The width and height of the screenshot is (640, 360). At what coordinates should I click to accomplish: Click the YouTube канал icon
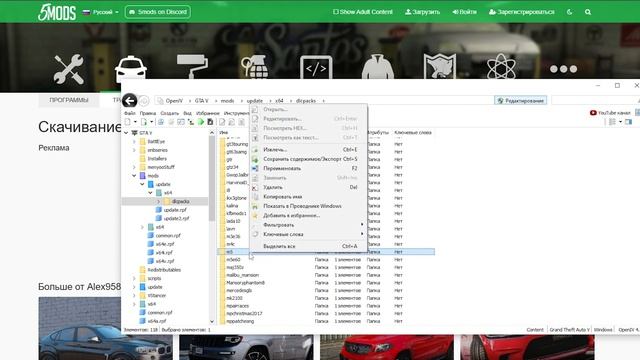coord(593,113)
